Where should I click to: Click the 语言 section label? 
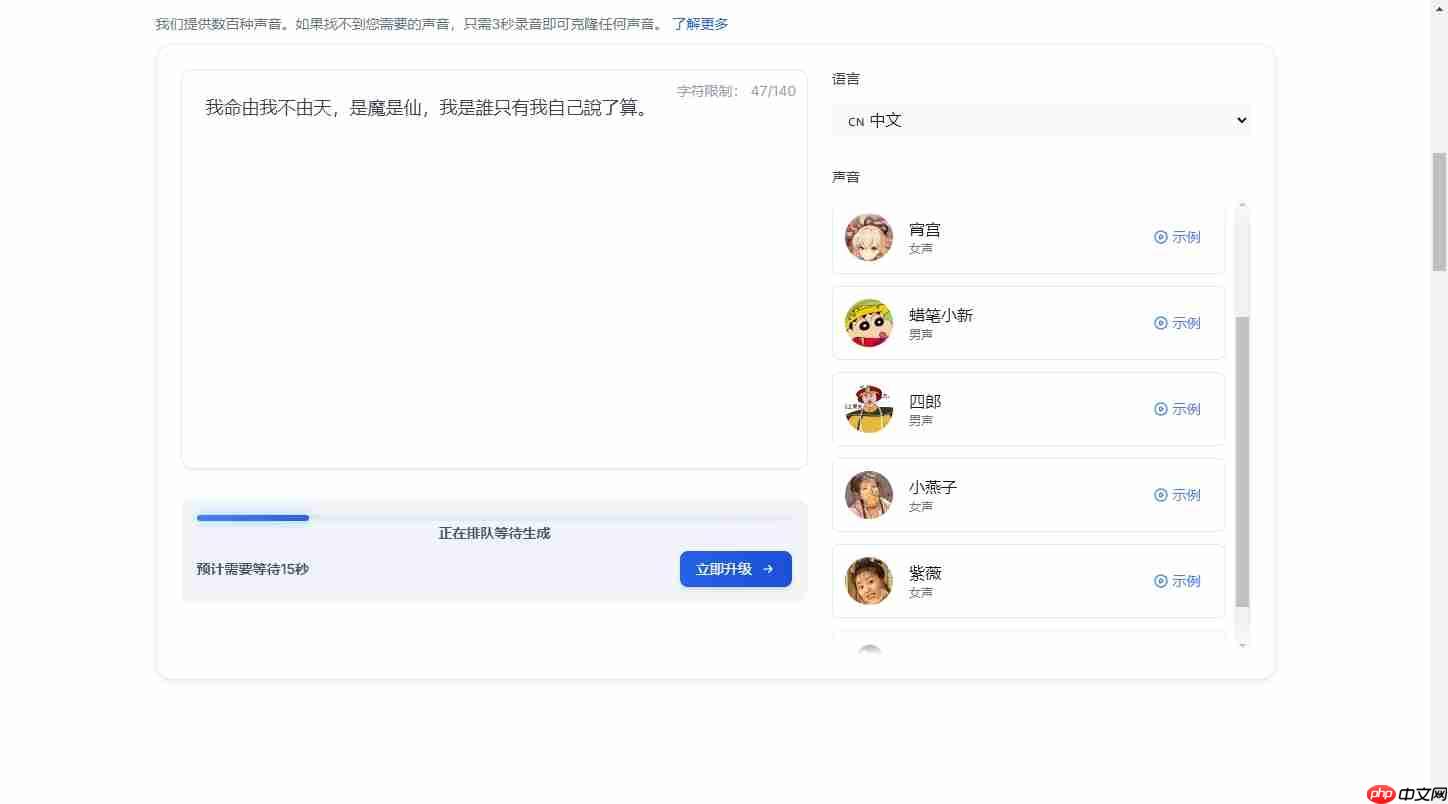pyautogui.click(x=845, y=78)
